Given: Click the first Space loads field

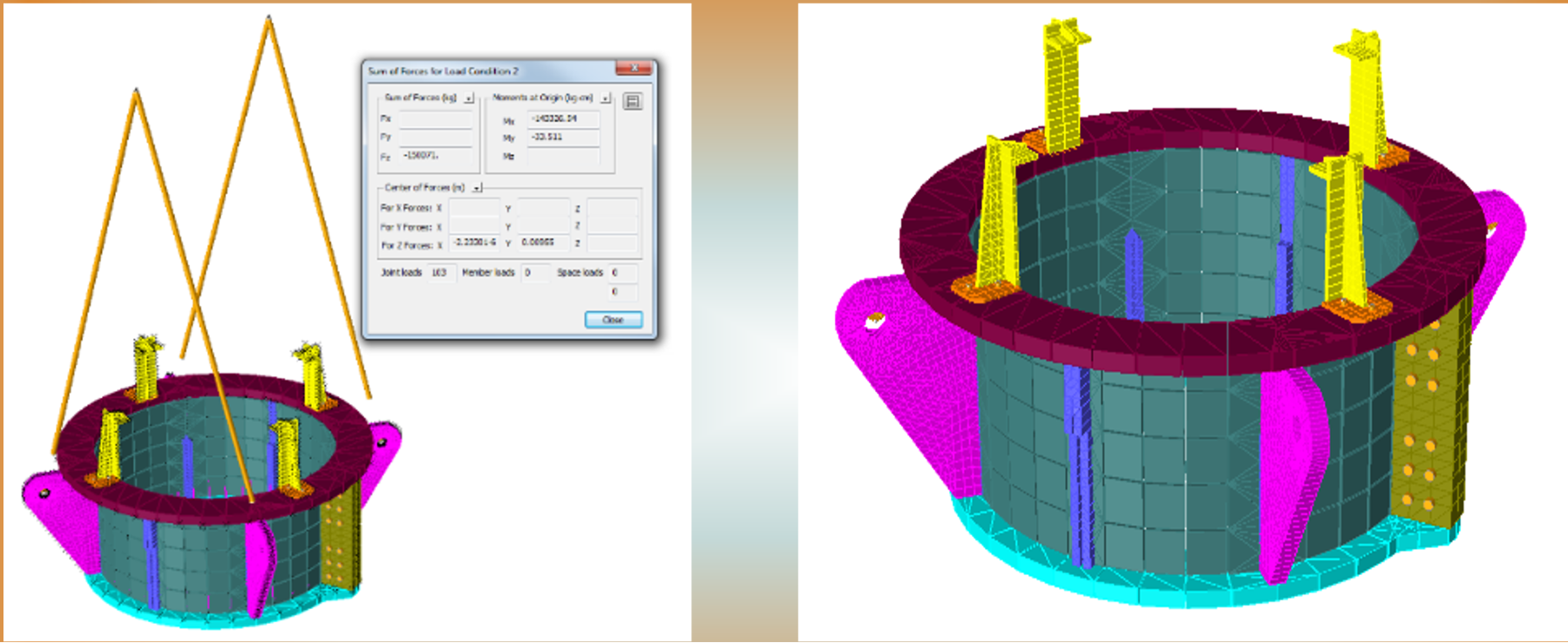Looking at the screenshot, I should click(x=622, y=273).
